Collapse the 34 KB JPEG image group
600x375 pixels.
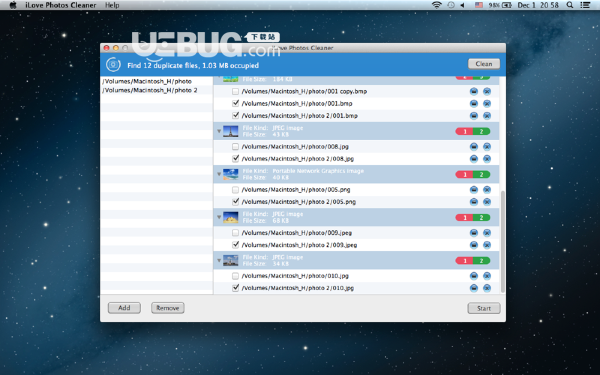[x=219, y=261]
